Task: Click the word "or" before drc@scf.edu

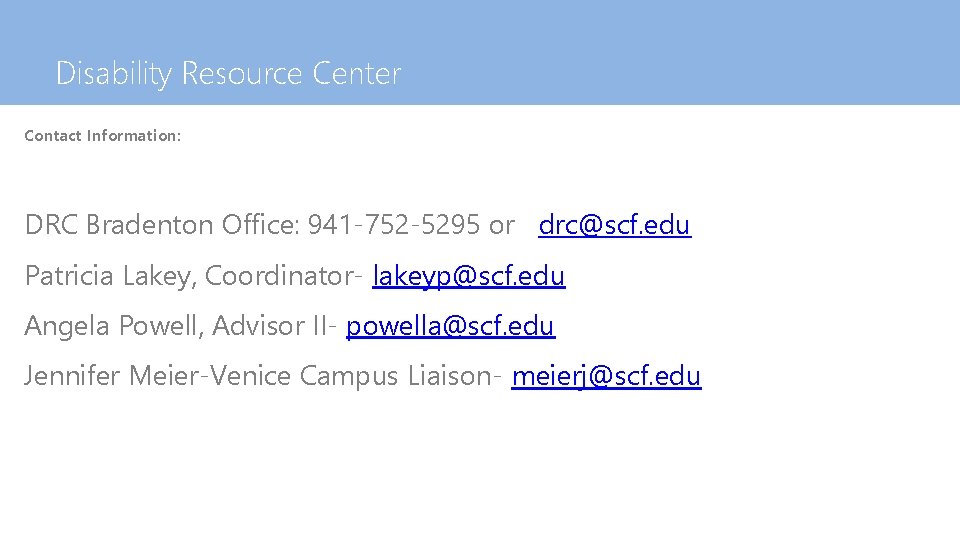Action: pyautogui.click(x=501, y=225)
